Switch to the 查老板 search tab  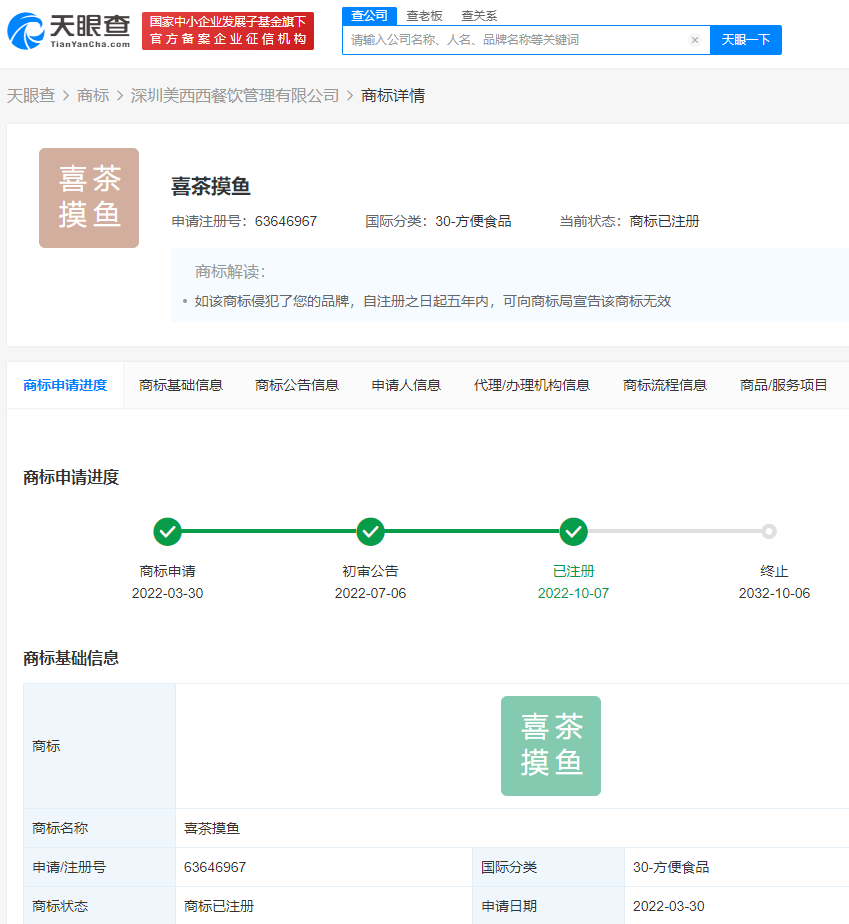click(x=426, y=16)
